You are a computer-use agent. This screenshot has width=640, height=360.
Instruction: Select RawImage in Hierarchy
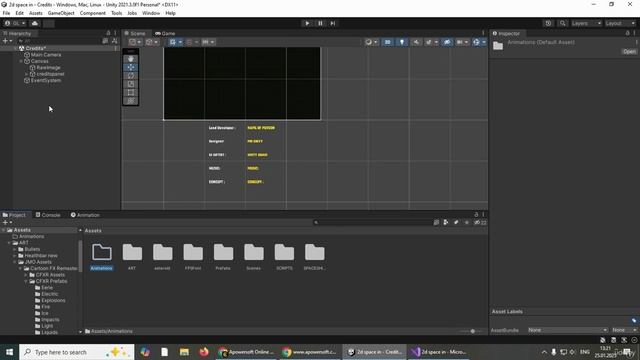[48, 68]
